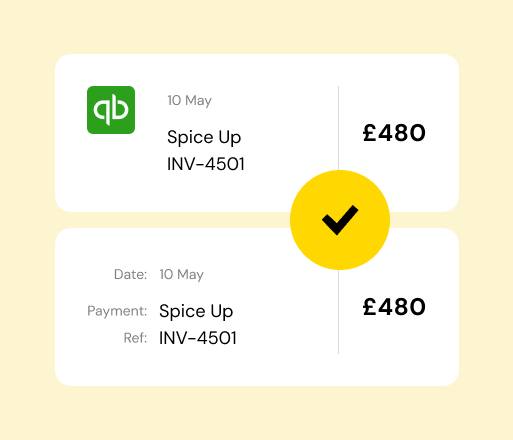Viewport: 513px width, 440px height.
Task: Click the green QuickBooks logo icon
Action: (111, 110)
